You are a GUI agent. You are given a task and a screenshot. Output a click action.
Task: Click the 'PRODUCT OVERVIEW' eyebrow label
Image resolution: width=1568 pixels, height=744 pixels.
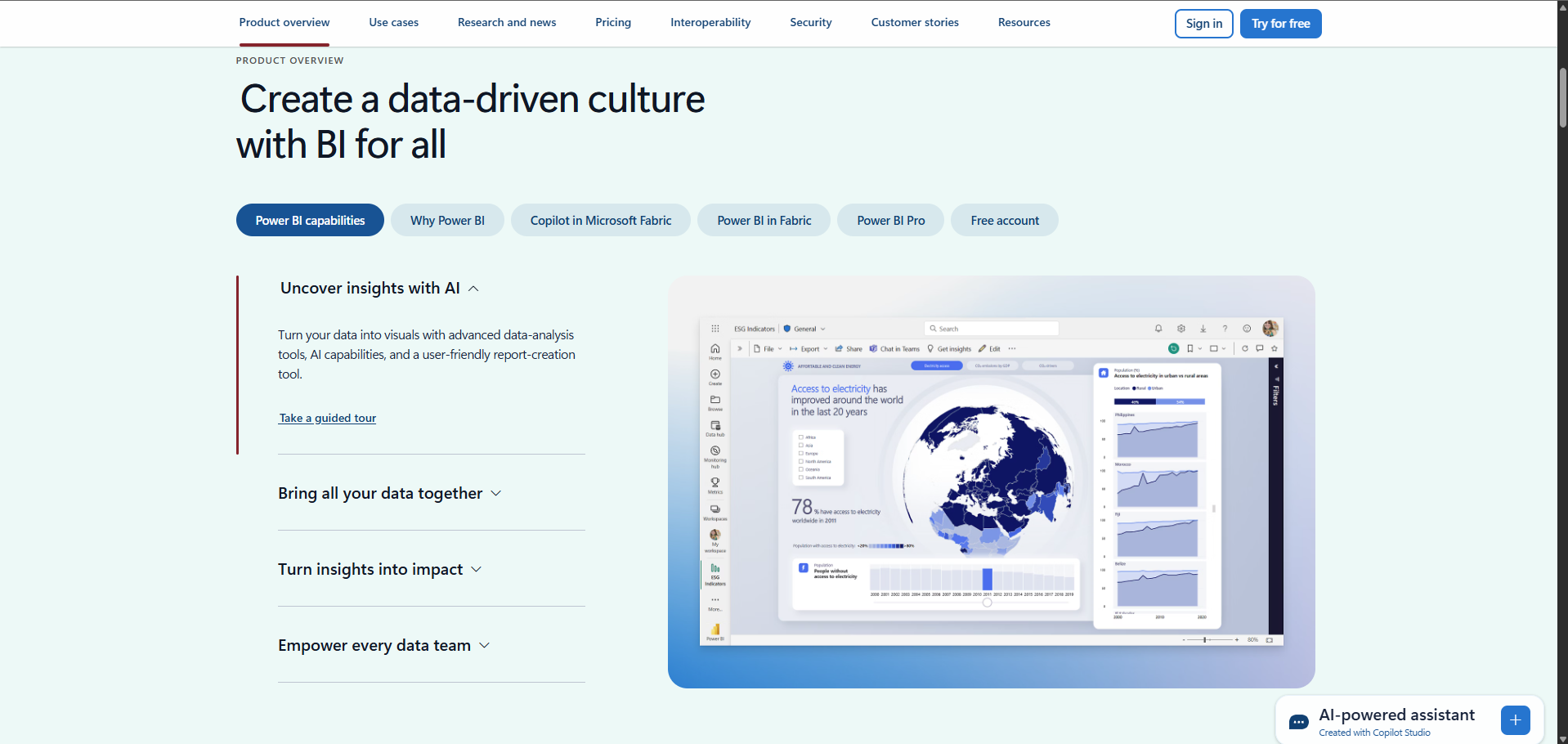pos(289,61)
